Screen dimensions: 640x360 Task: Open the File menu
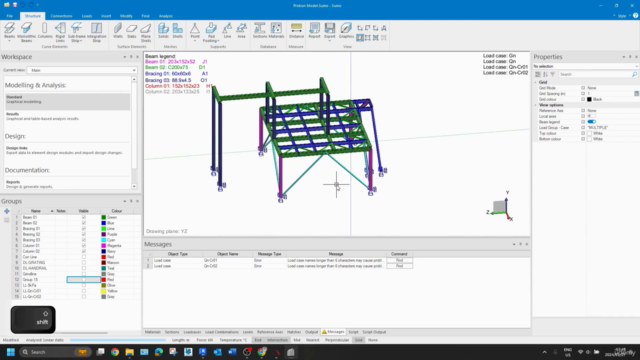[x=9, y=16]
